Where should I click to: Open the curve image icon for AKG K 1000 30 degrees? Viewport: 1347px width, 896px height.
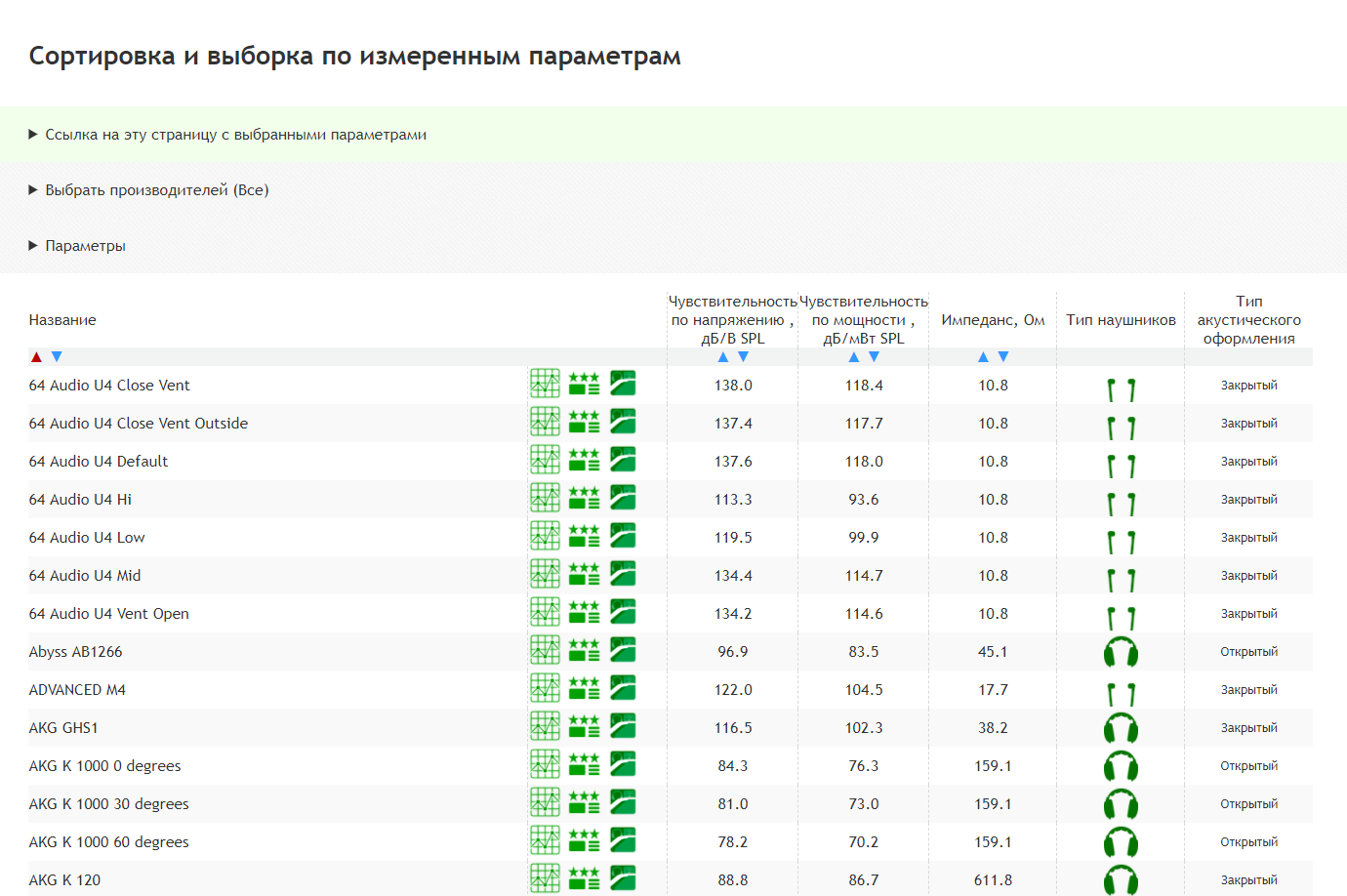(x=623, y=802)
